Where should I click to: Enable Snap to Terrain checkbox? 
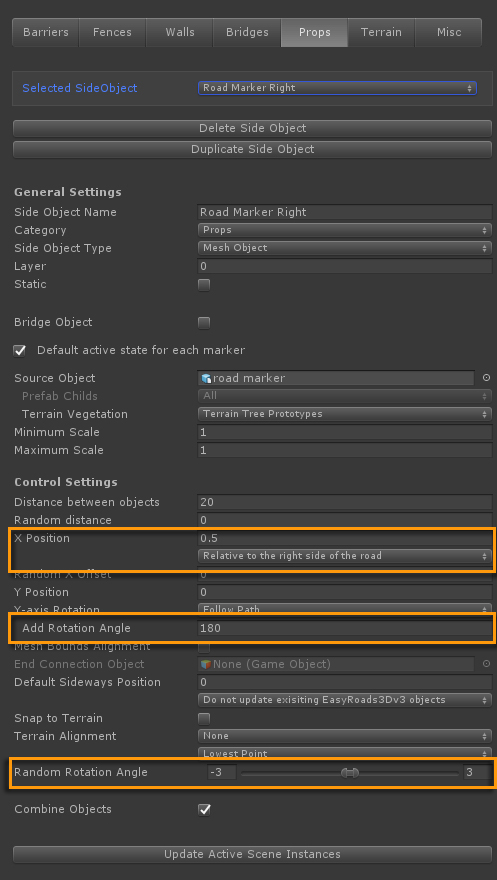pos(204,718)
